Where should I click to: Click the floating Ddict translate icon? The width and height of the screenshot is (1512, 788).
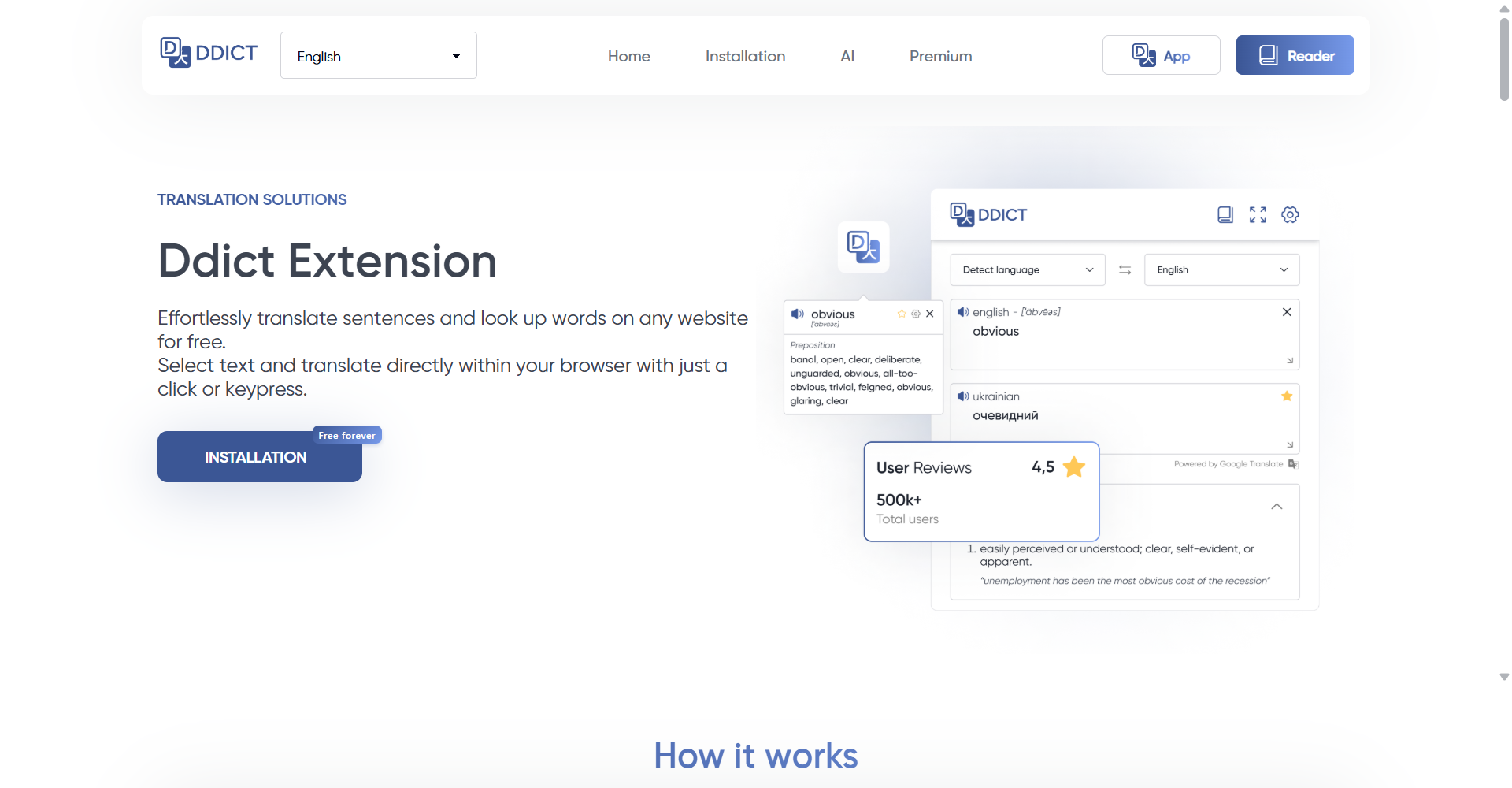point(864,247)
